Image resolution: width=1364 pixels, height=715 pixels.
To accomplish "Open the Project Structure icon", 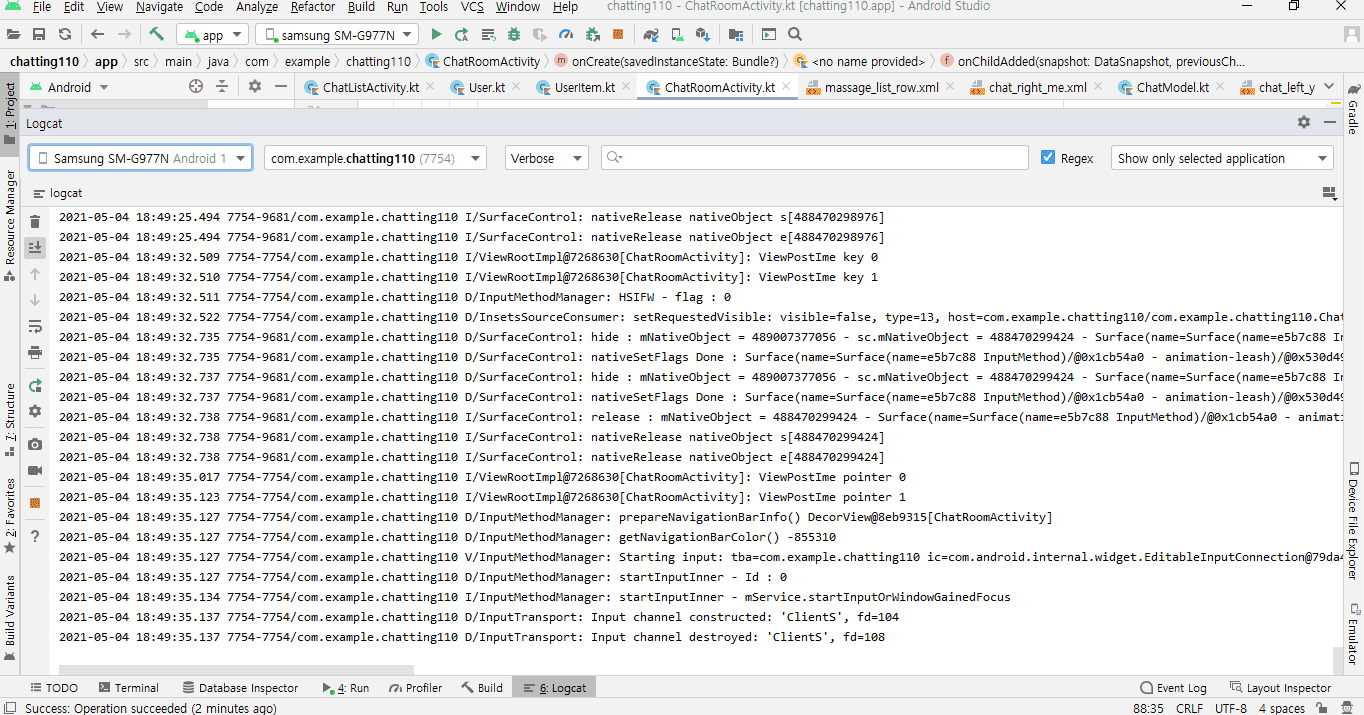I will (736, 34).
